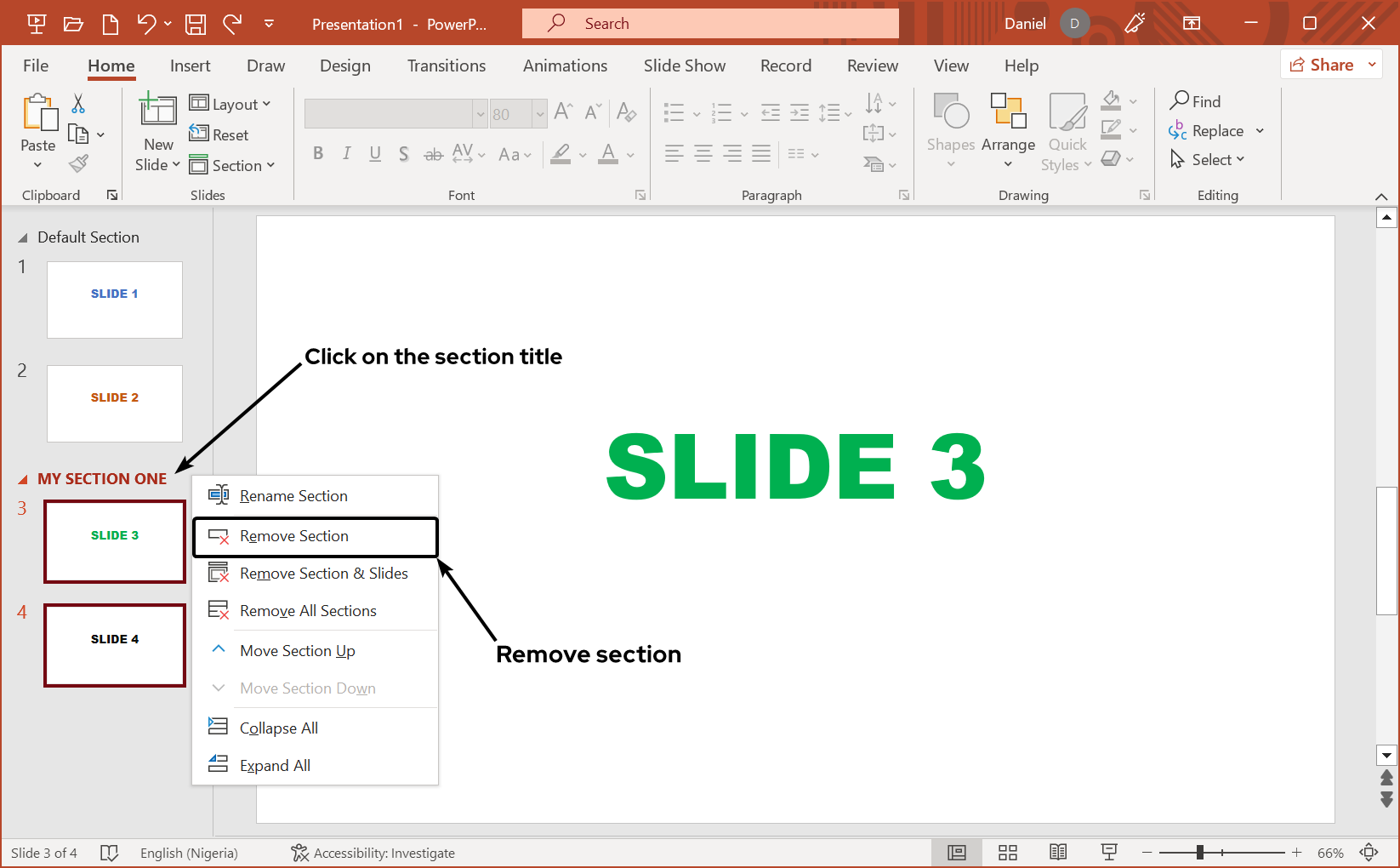Toggle Underline formatting
This screenshot has height=868, width=1400.
tap(375, 154)
